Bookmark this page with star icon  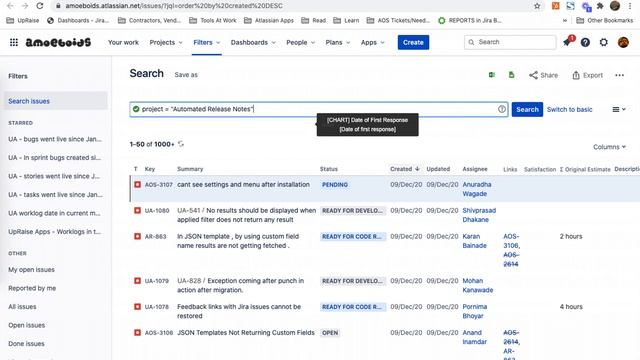537,6
